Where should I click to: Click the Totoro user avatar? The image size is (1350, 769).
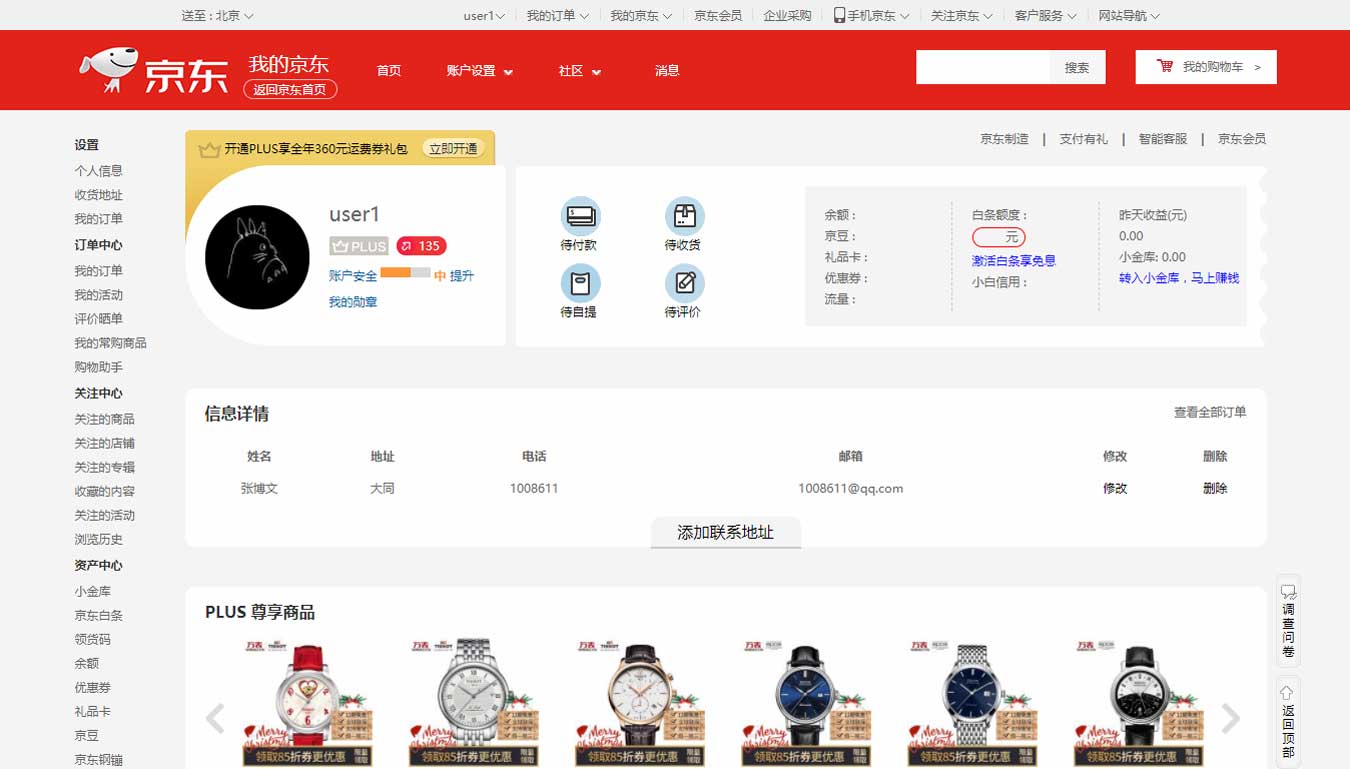pos(257,257)
